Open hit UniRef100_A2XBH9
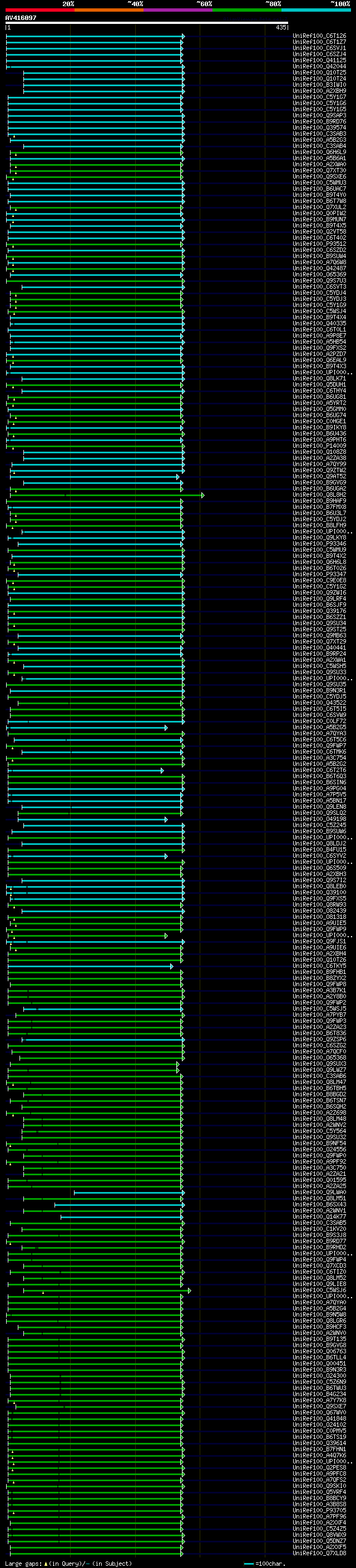Image resolution: width=356 pixels, height=1568 pixels. (319, 91)
